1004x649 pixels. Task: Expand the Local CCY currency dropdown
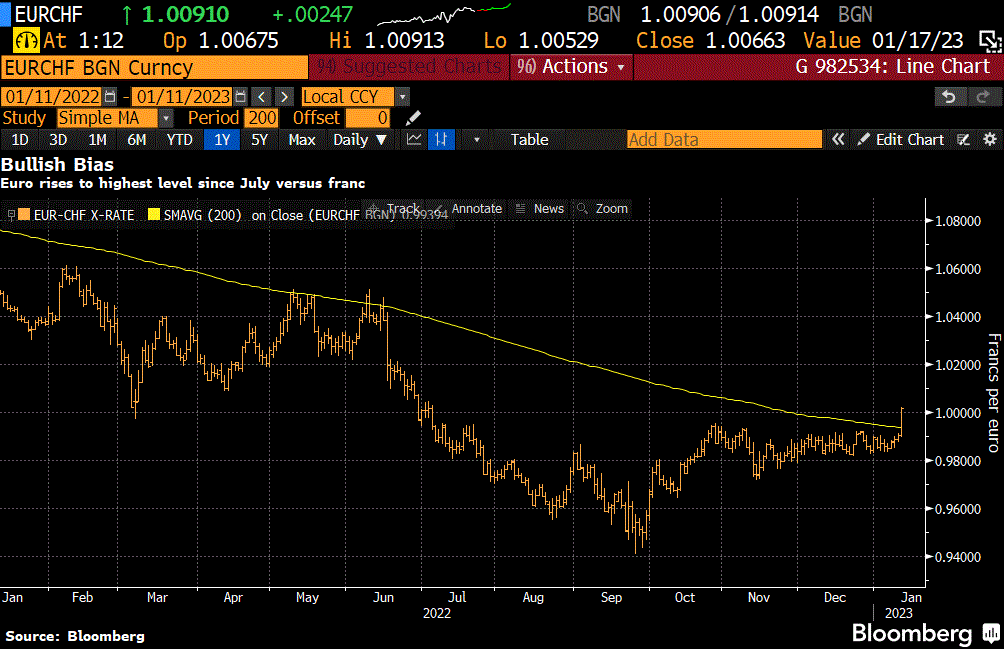(x=401, y=97)
